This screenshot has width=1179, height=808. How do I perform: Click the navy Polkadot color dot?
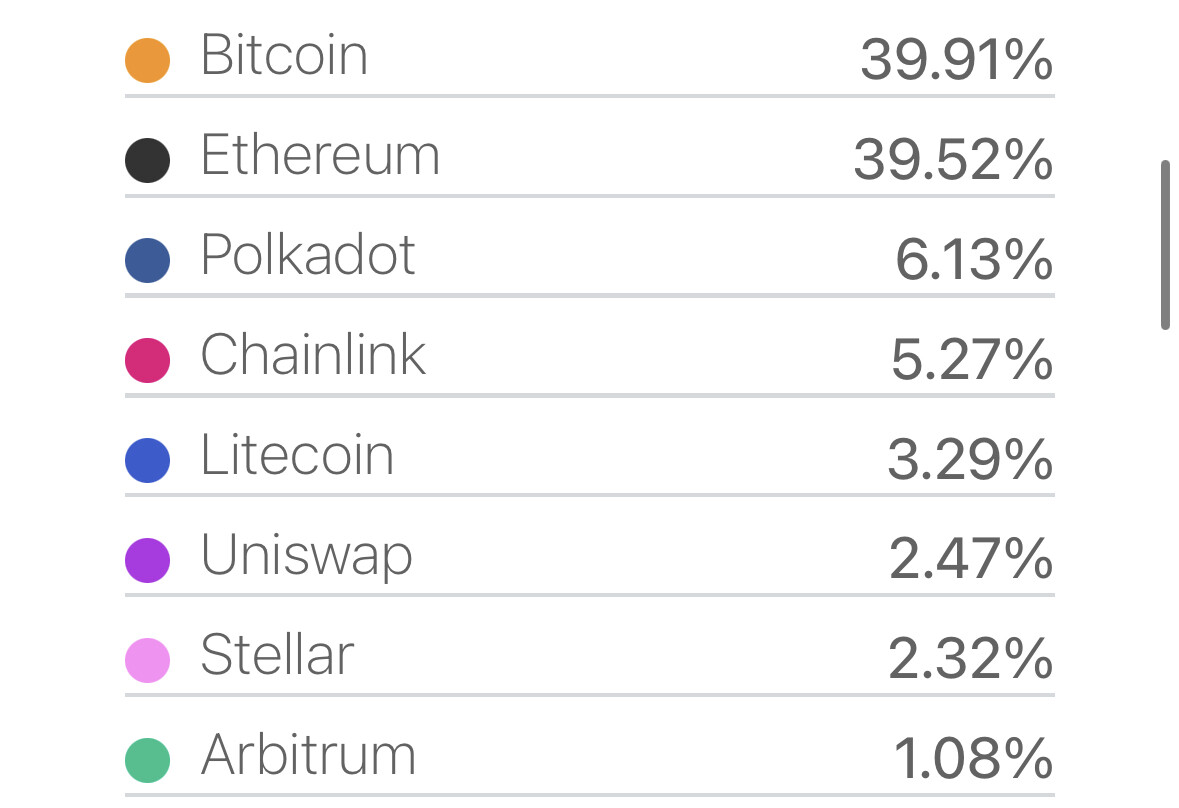pyautogui.click(x=147, y=260)
